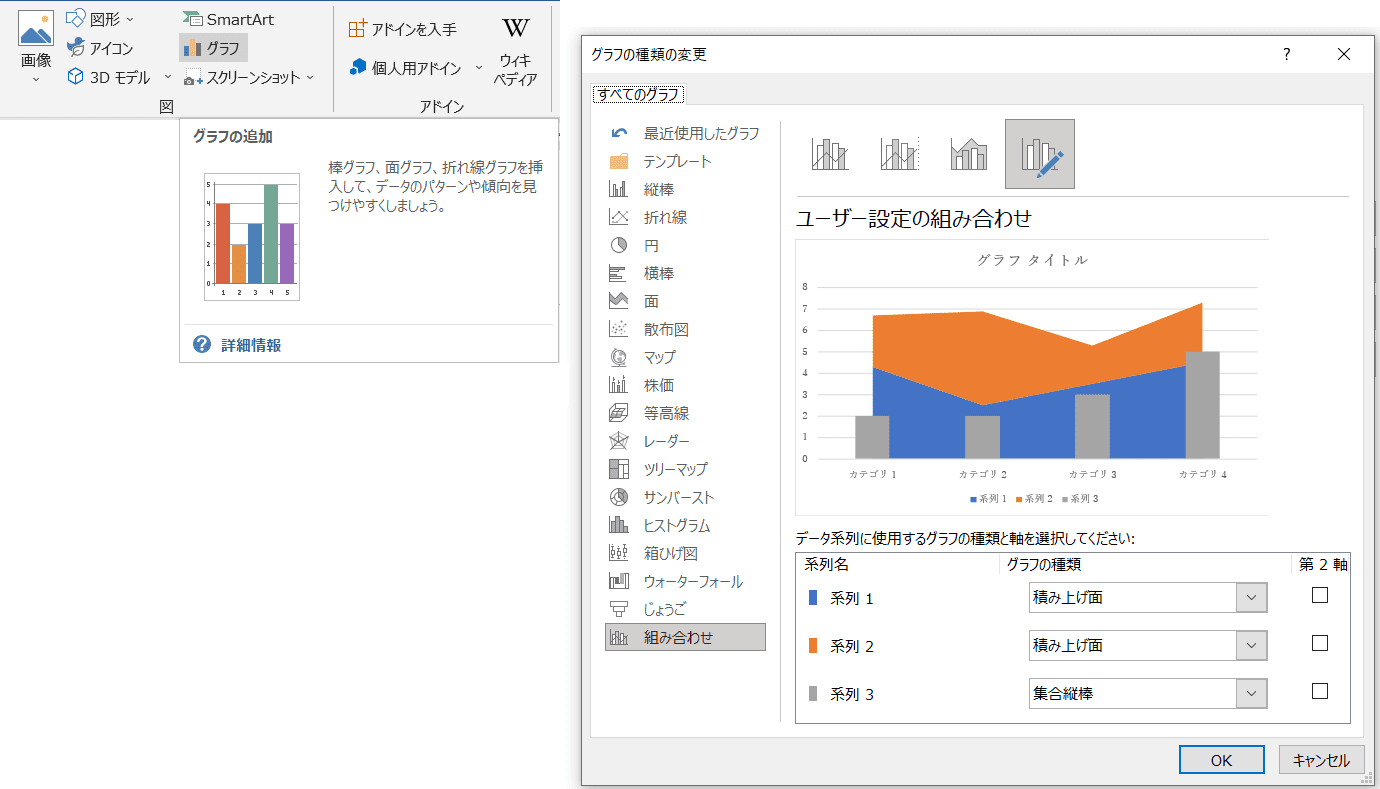Image resolution: width=1380 pixels, height=789 pixels.
Task: Click the グラフ (Chart) ribbon icon
Action: click(x=212, y=47)
